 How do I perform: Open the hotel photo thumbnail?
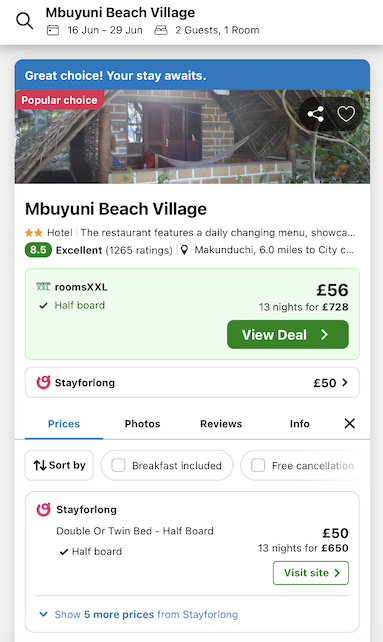click(x=192, y=137)
